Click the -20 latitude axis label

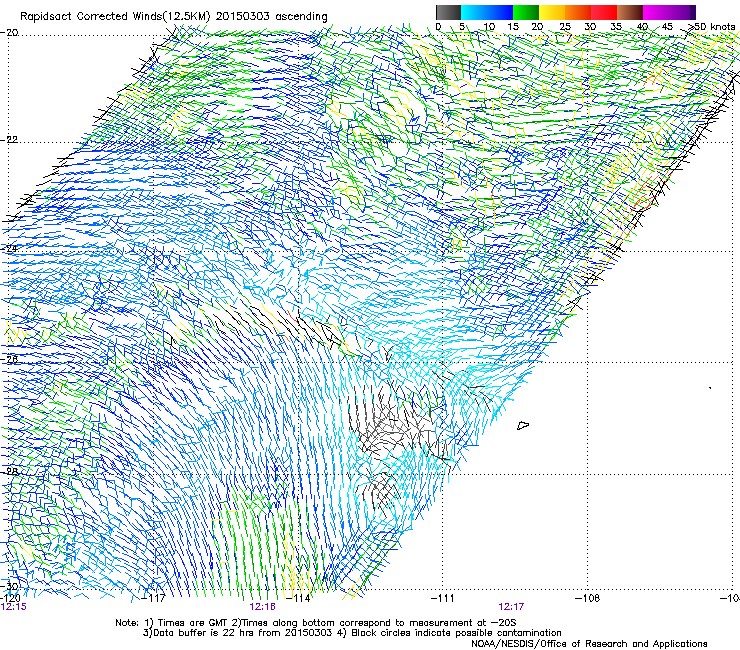pyautogui.click(x=9, y=33)
